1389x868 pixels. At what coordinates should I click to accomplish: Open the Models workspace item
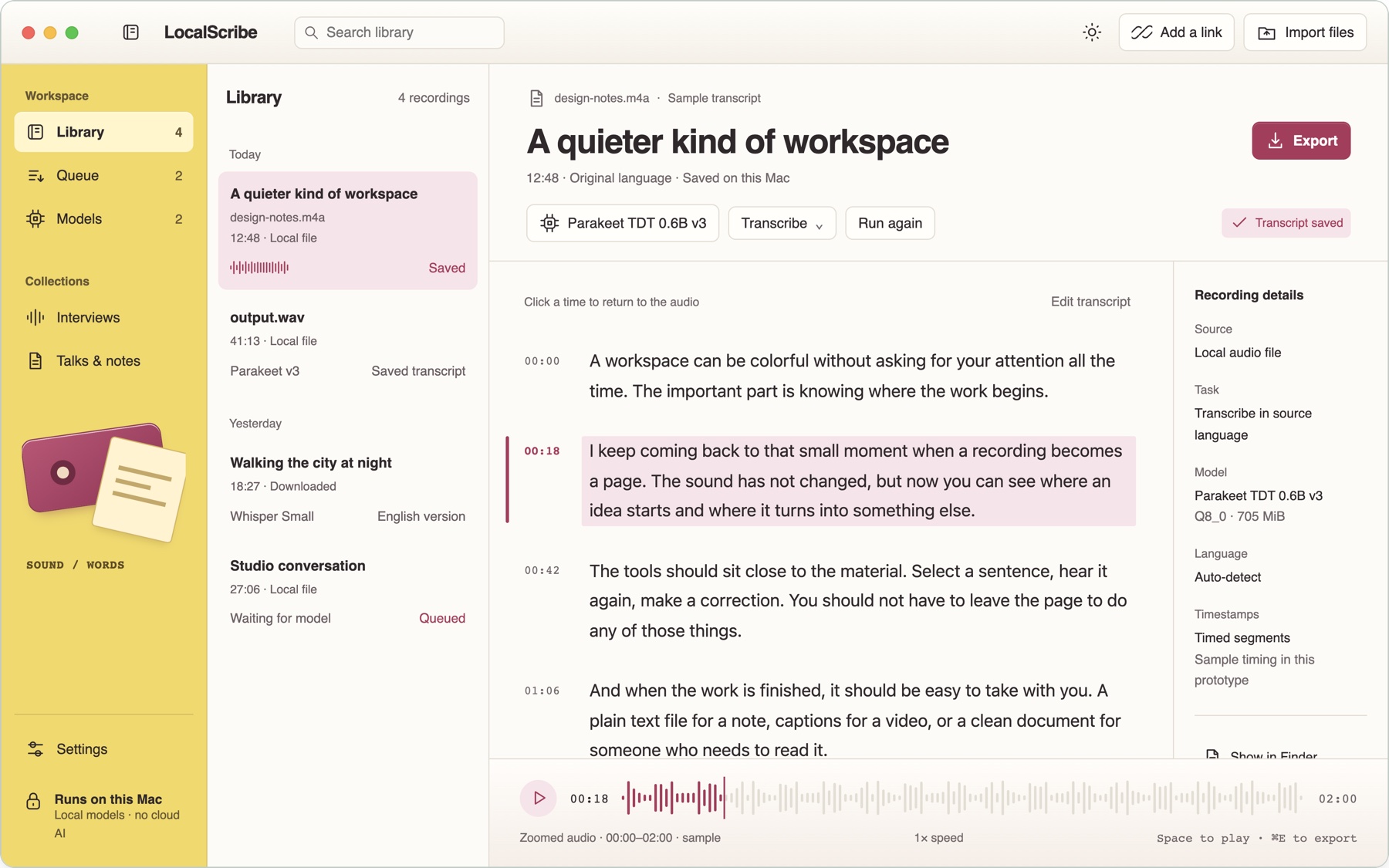pyautogui.click(x=103, y=218)
